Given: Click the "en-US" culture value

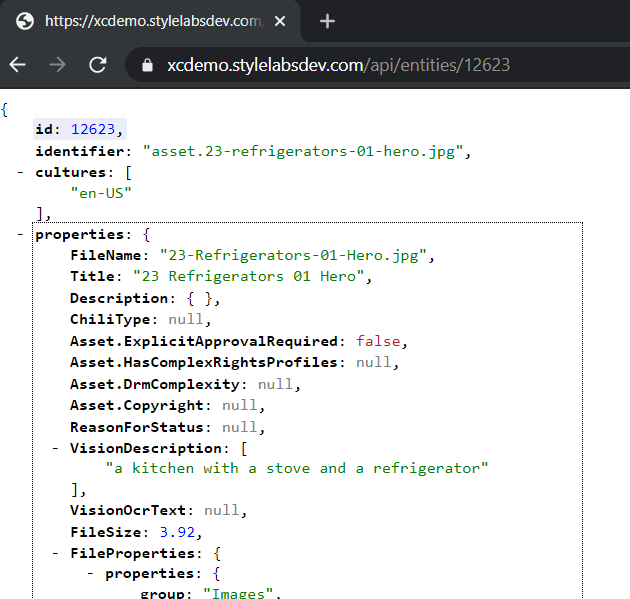Looking at the screenshot, I should (101, 193).
